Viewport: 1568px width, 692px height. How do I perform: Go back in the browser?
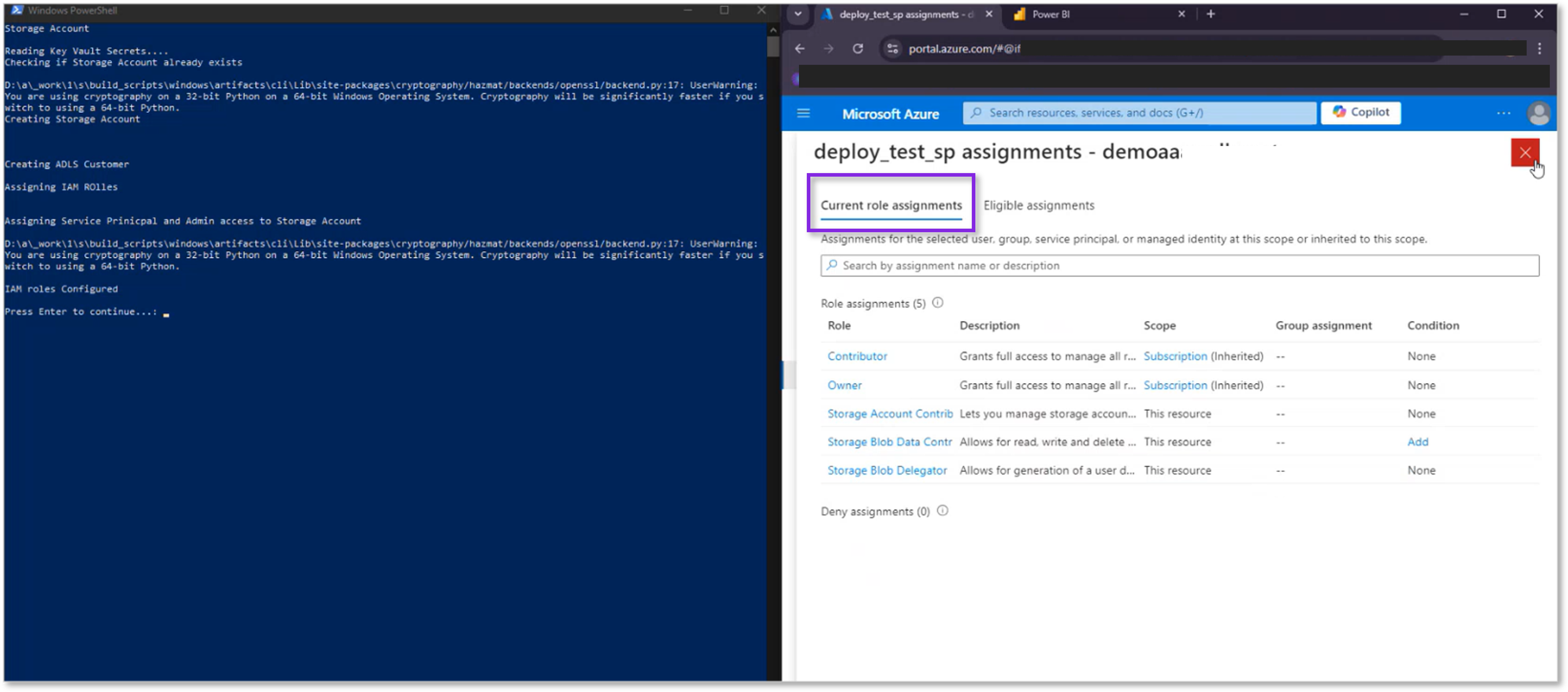(799, 49)
